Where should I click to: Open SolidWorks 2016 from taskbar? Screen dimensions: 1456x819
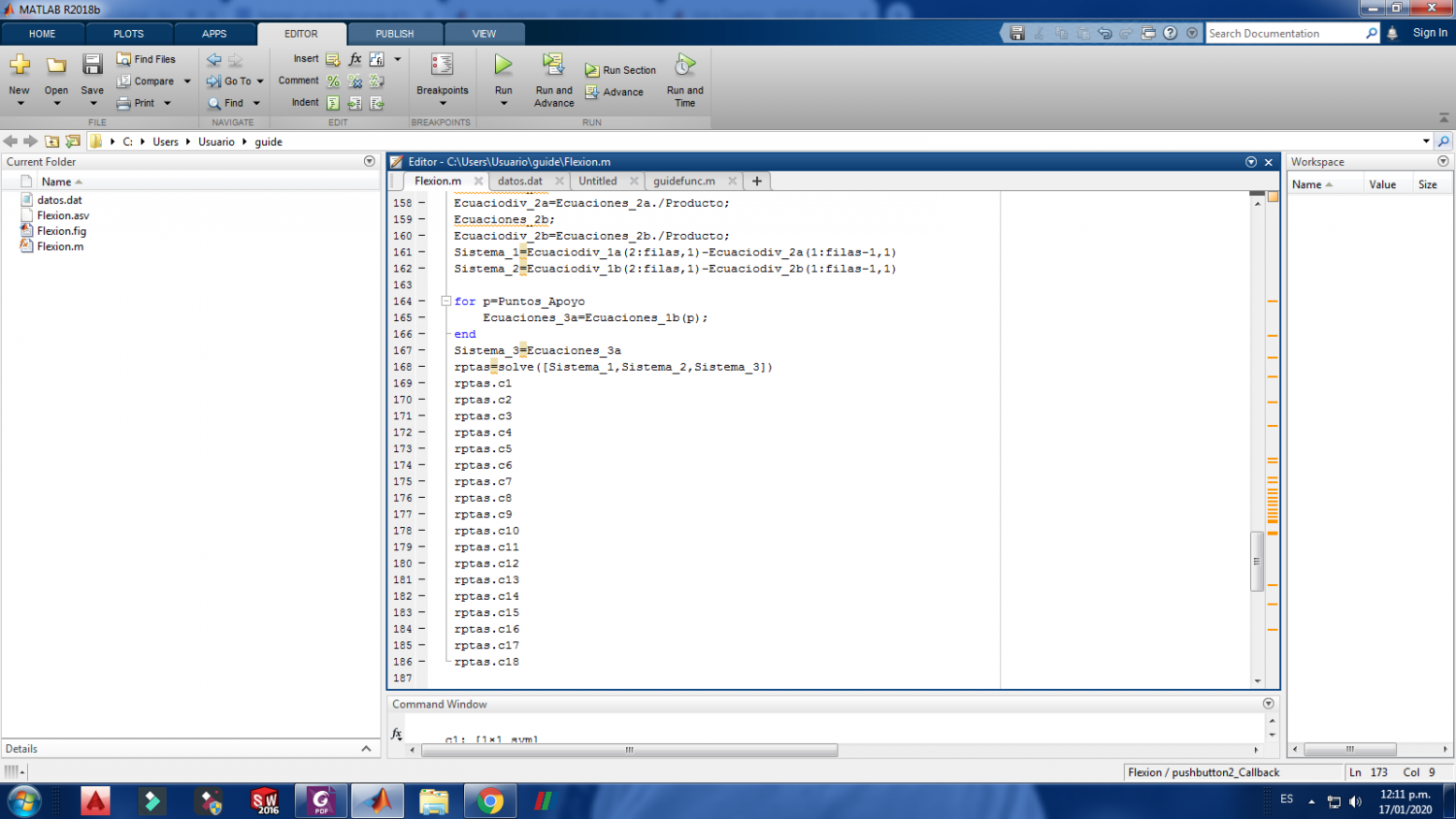pyautogui.click(x=265, y=802)
